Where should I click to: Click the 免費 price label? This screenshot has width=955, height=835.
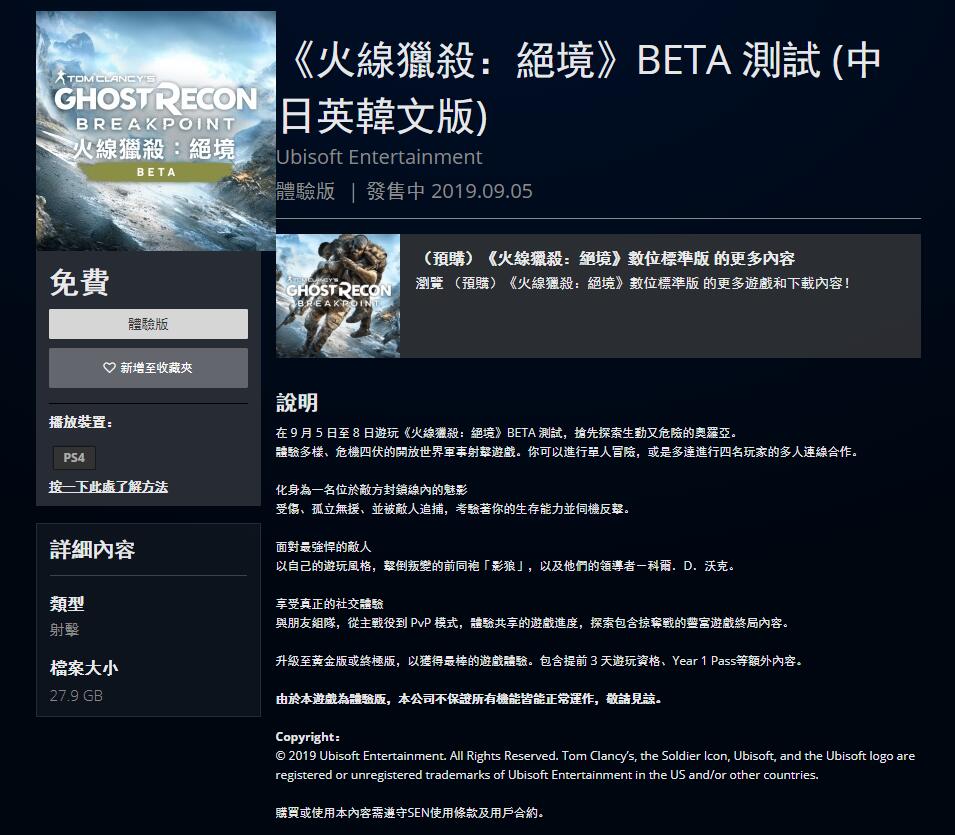[x=79, y=283]
